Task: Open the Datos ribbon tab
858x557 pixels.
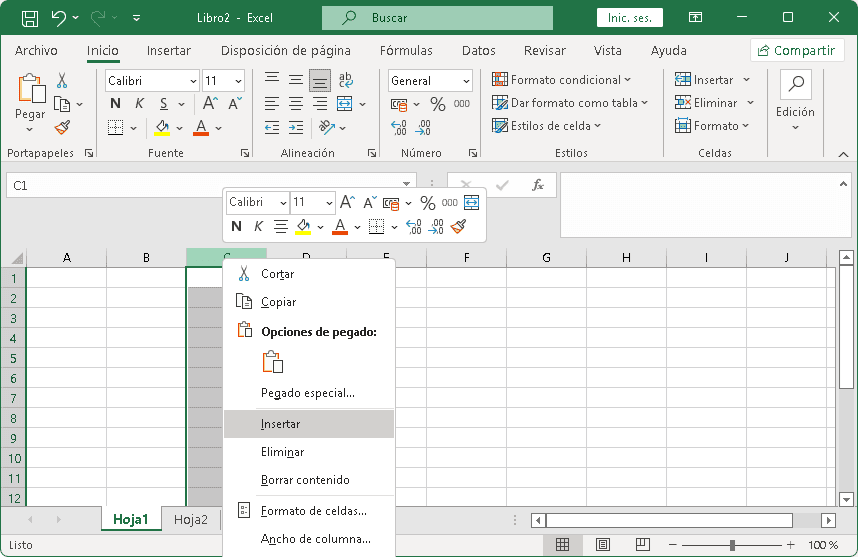Action: [479, 50]
